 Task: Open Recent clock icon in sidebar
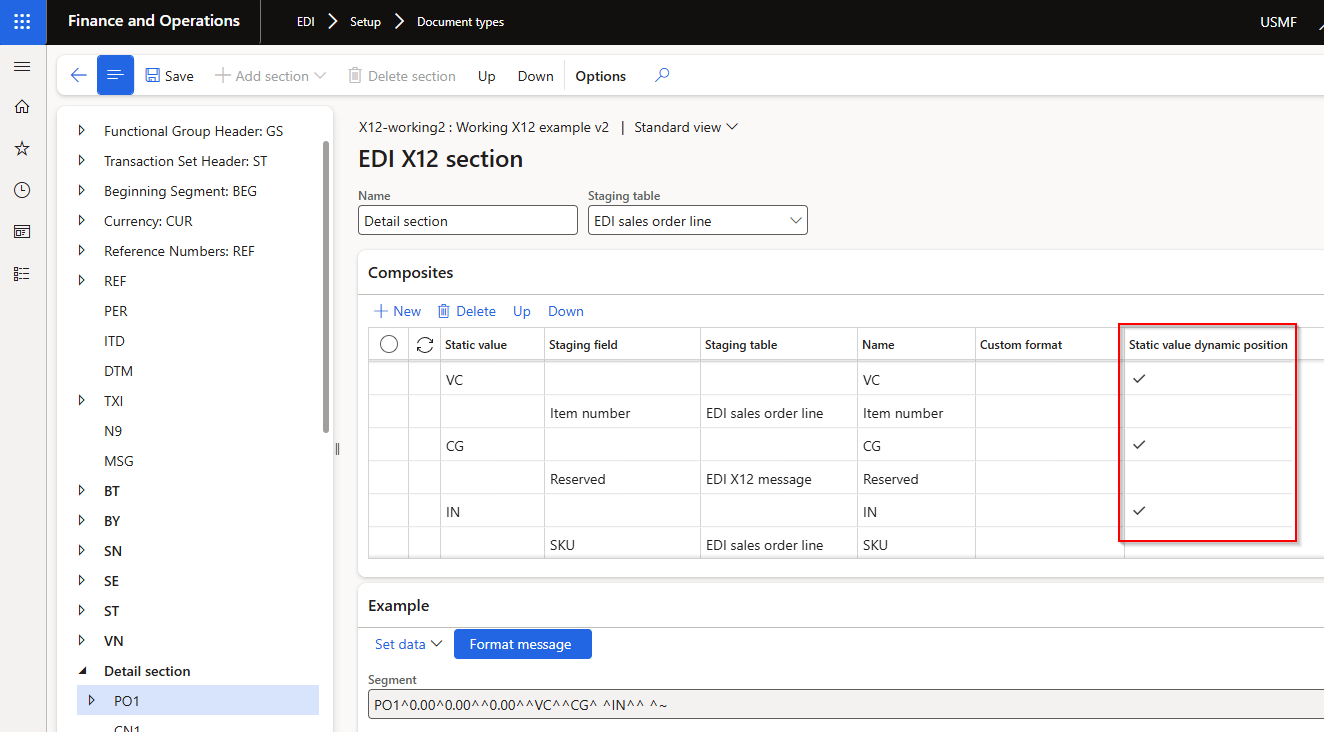(22, 190)
